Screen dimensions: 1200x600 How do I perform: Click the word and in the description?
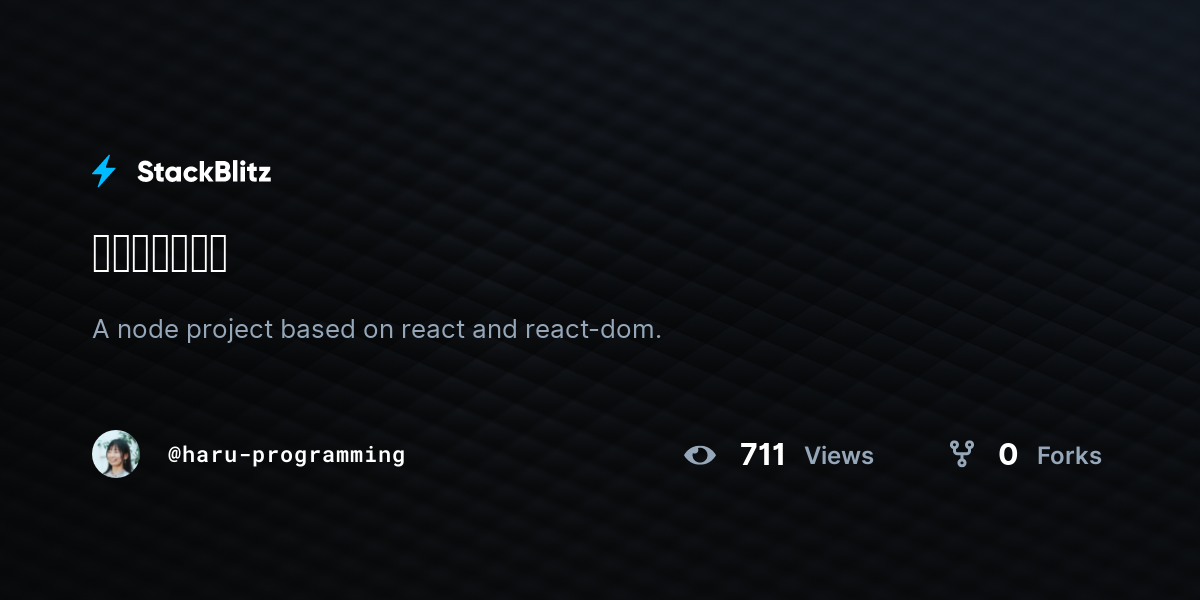494,329
